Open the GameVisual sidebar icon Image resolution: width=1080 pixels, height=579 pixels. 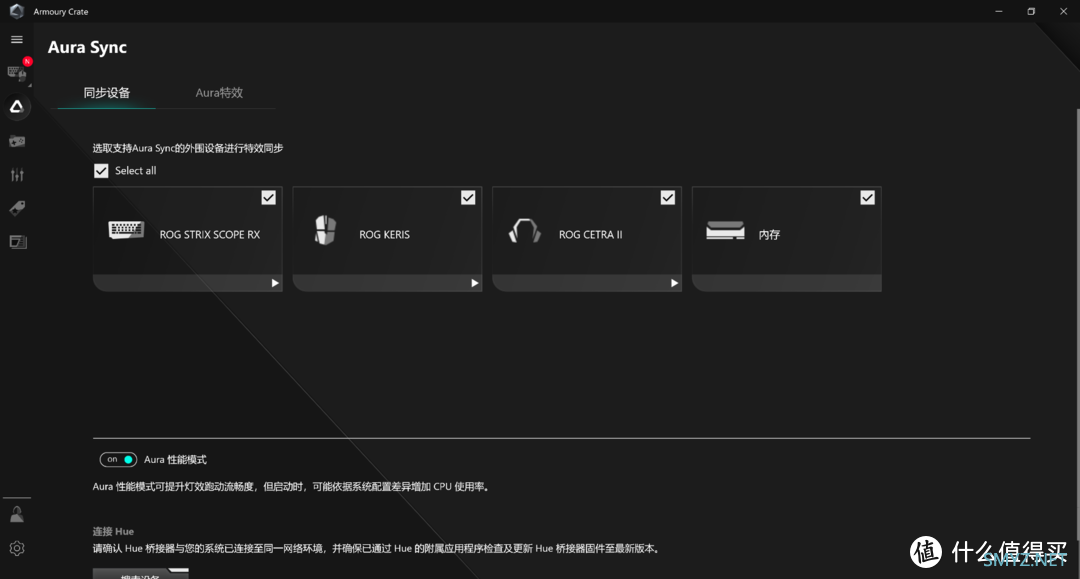click(17, 141)
